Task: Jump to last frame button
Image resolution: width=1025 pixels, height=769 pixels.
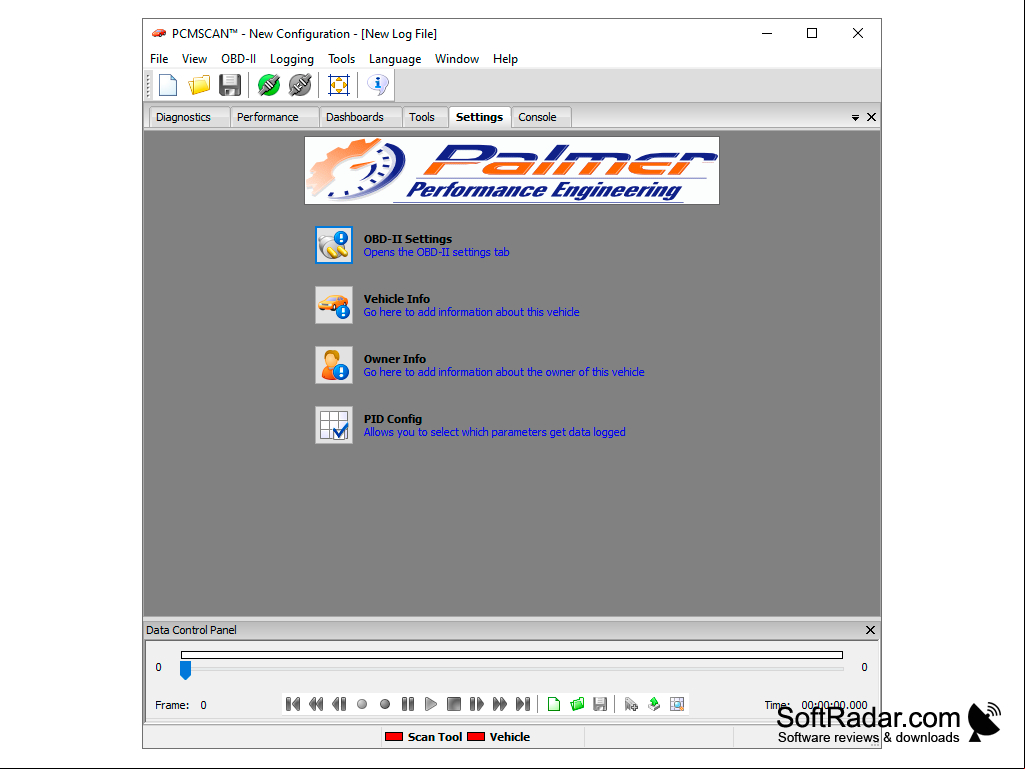Action: pos(523,704)
